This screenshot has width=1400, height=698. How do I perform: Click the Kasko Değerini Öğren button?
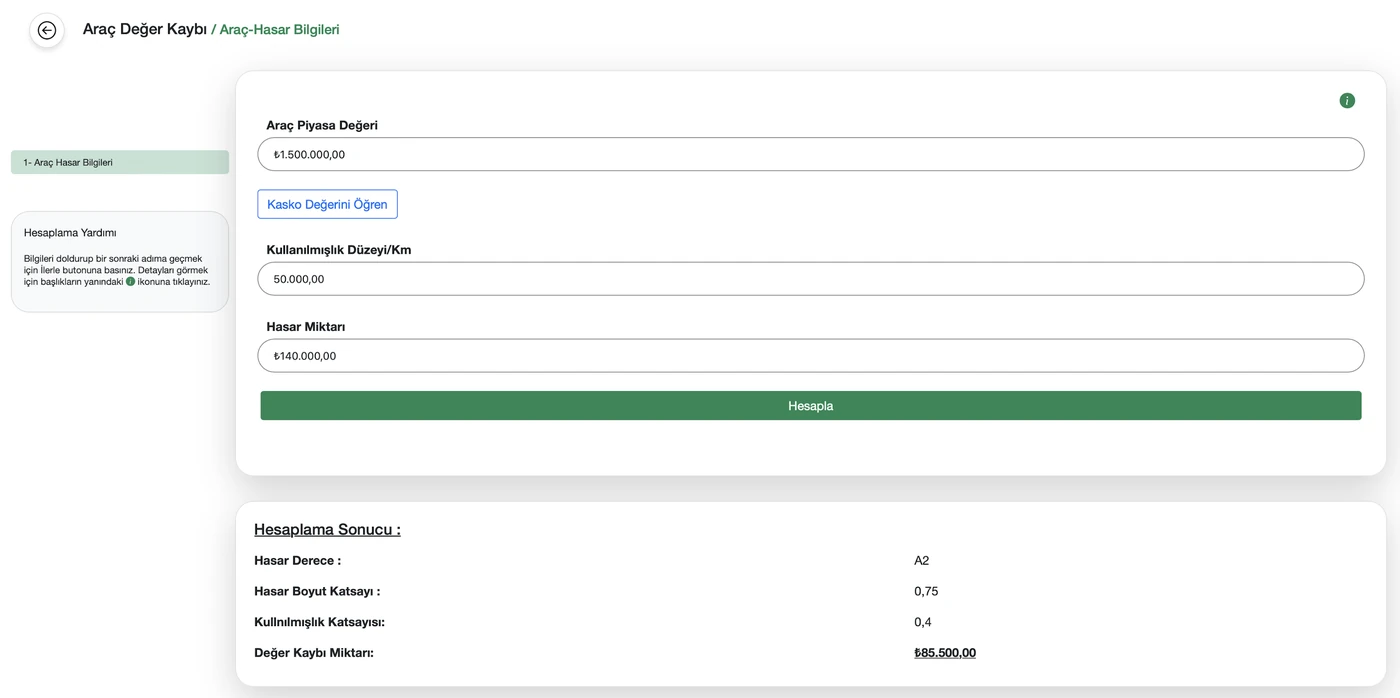click(327, 204)
